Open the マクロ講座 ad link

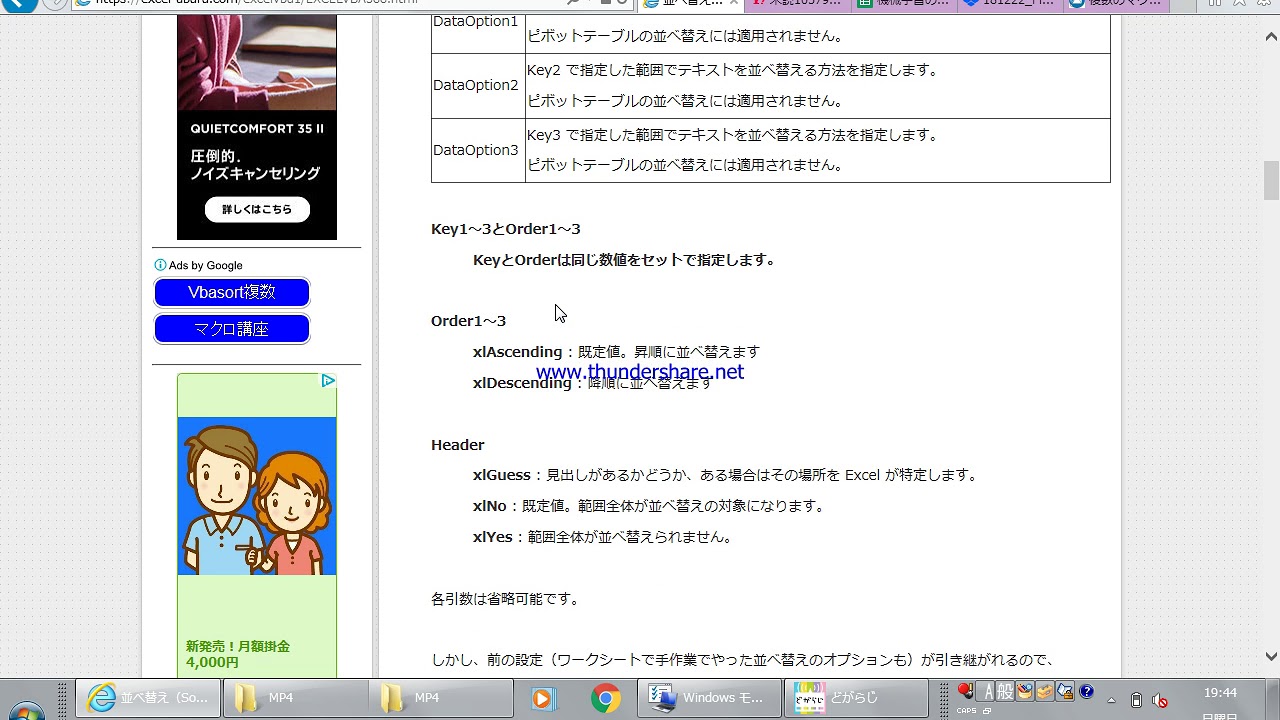coord(231,329)
